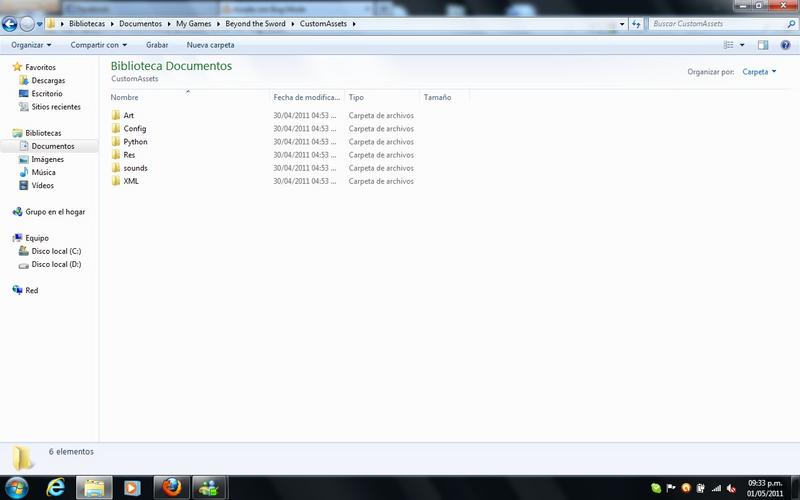Launch Firefox from the taskbar
This screenshot has width=800, height=500.
coord(172,487)
